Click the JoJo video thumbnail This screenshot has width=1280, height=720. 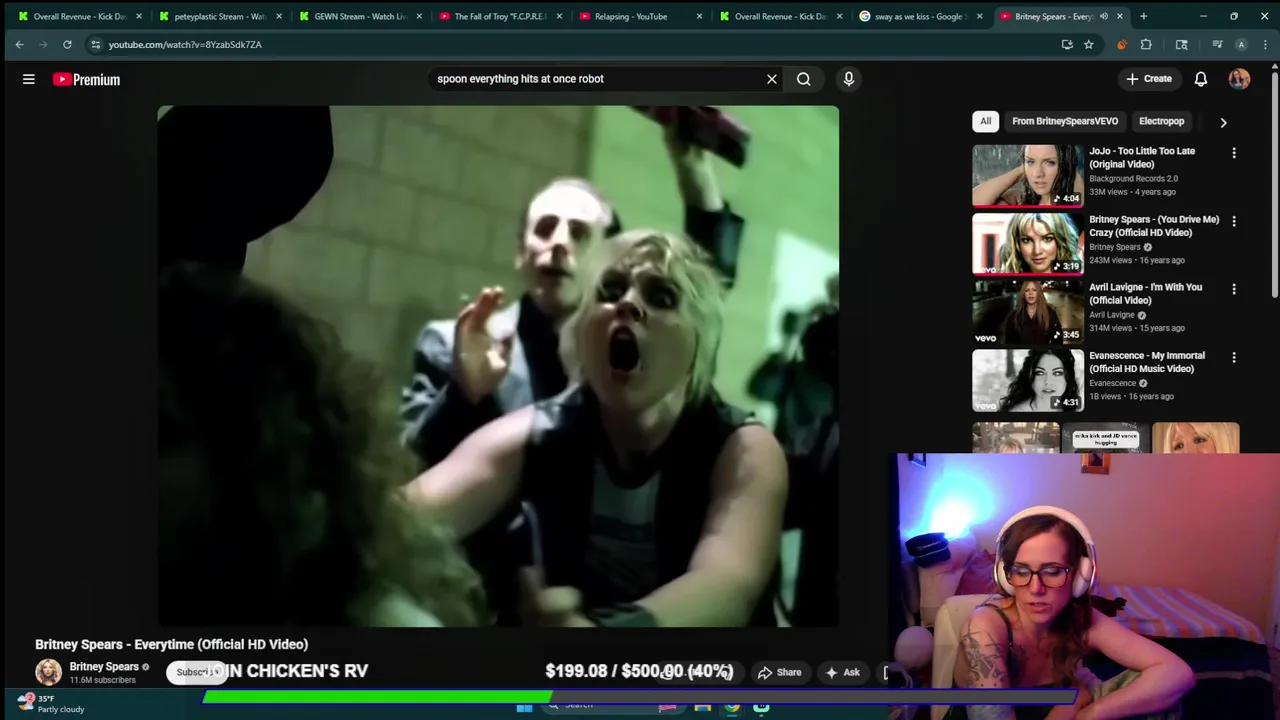(x=1027, y=175)
